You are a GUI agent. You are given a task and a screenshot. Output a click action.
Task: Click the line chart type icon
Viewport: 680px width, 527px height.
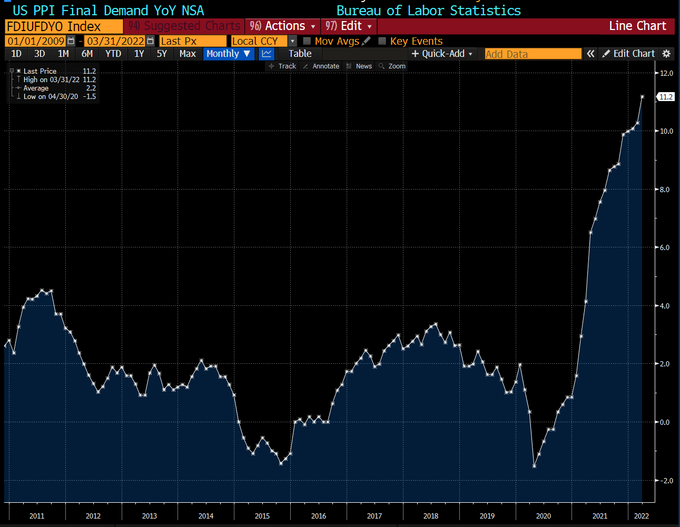(267, 54)
